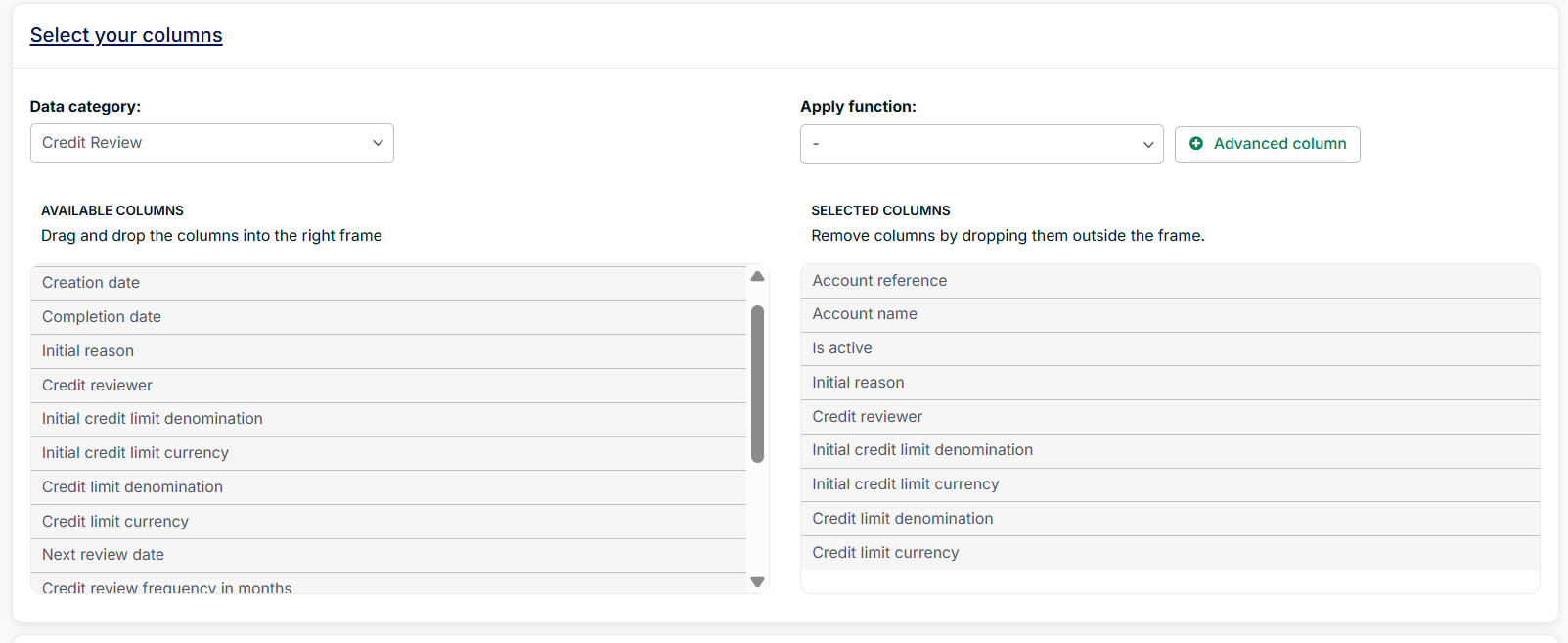The image size is (1568, 643).
Task: Open the Select your columns link
Action: 126,35
